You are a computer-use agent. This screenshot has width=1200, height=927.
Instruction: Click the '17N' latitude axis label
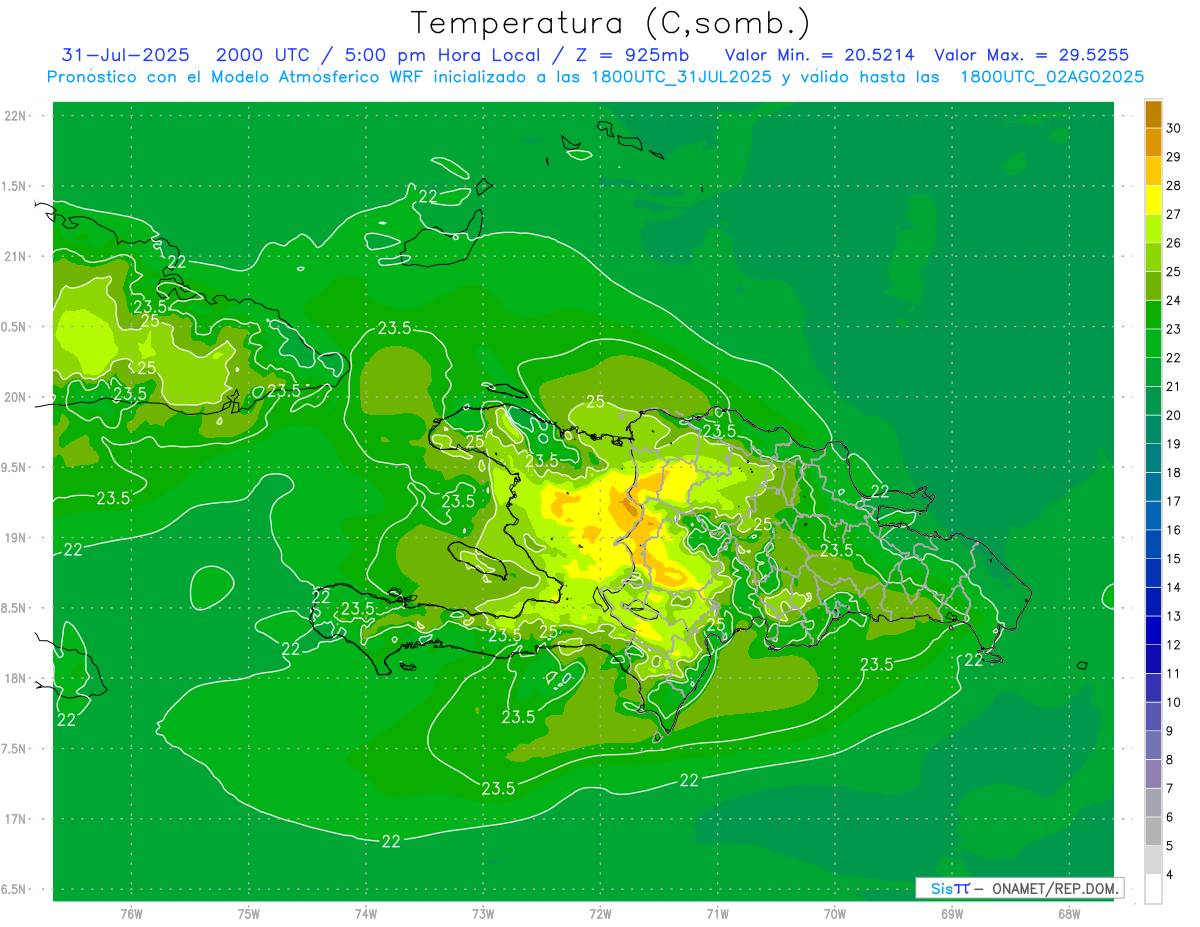[16, 819]
